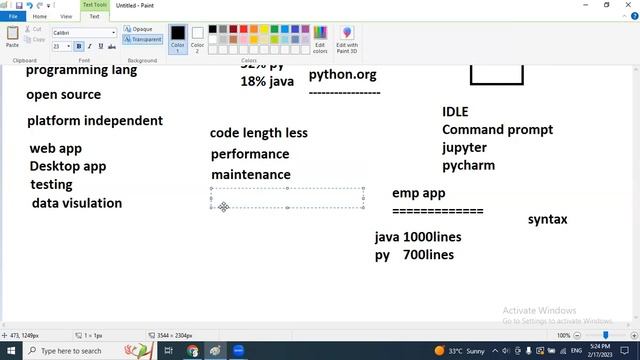Pick the orange color swatch
Screen dimensions: 640x360
254,29
